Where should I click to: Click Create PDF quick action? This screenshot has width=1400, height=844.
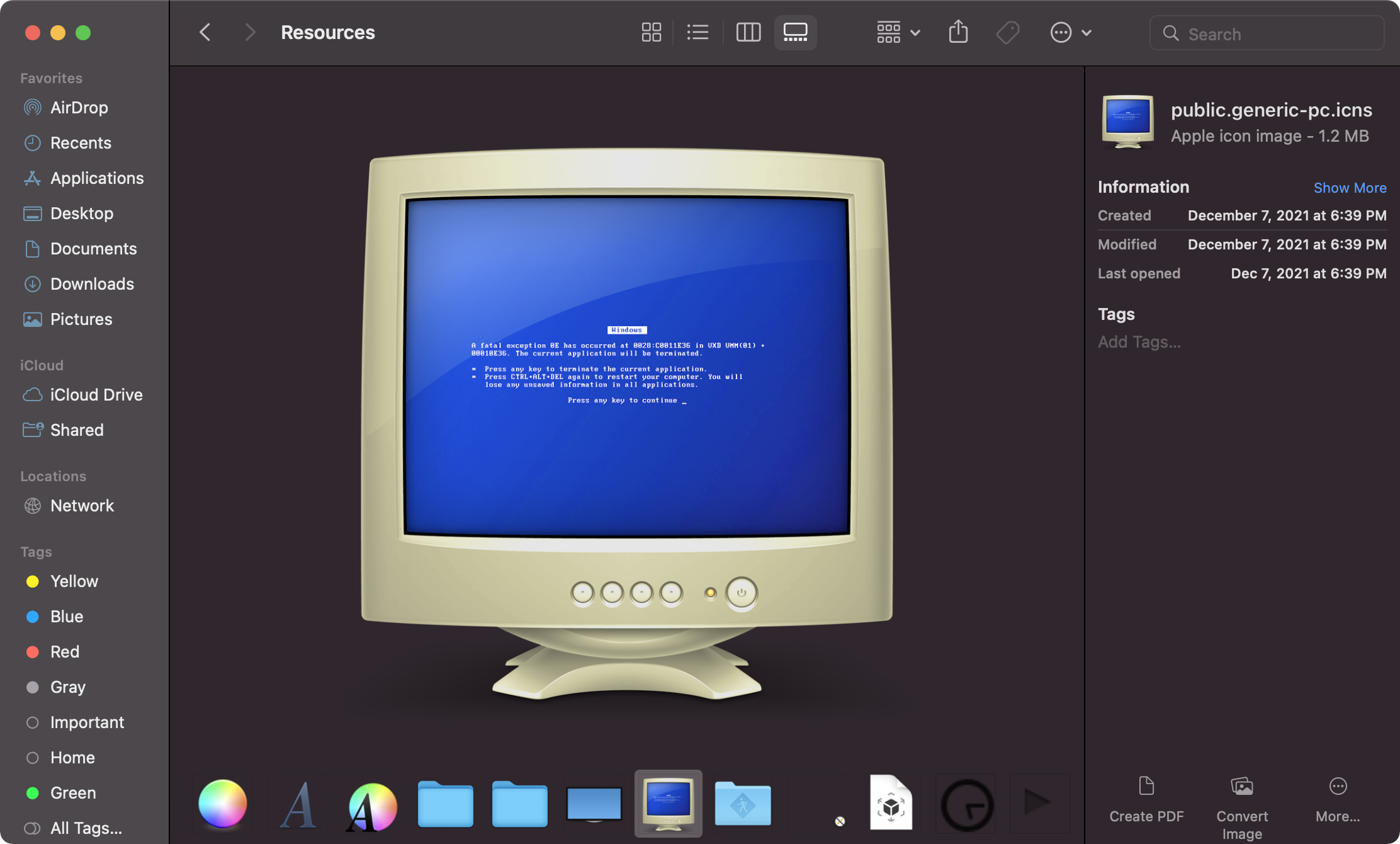point(1146,800)
